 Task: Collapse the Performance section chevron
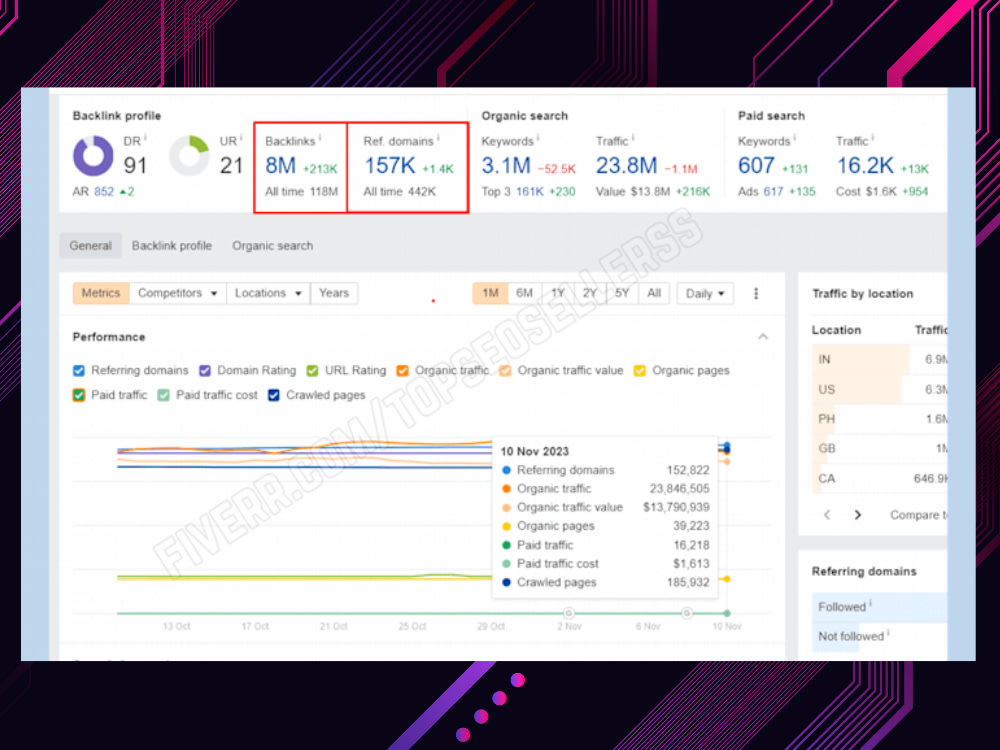(x=763, y=337)
